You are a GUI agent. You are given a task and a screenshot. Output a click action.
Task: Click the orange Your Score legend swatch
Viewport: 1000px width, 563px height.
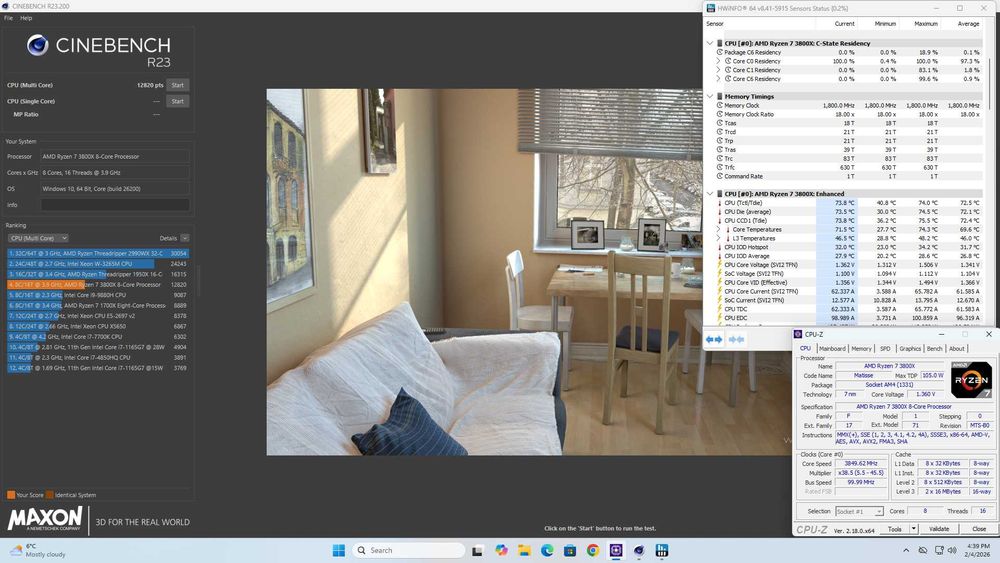tap(11, 495)
